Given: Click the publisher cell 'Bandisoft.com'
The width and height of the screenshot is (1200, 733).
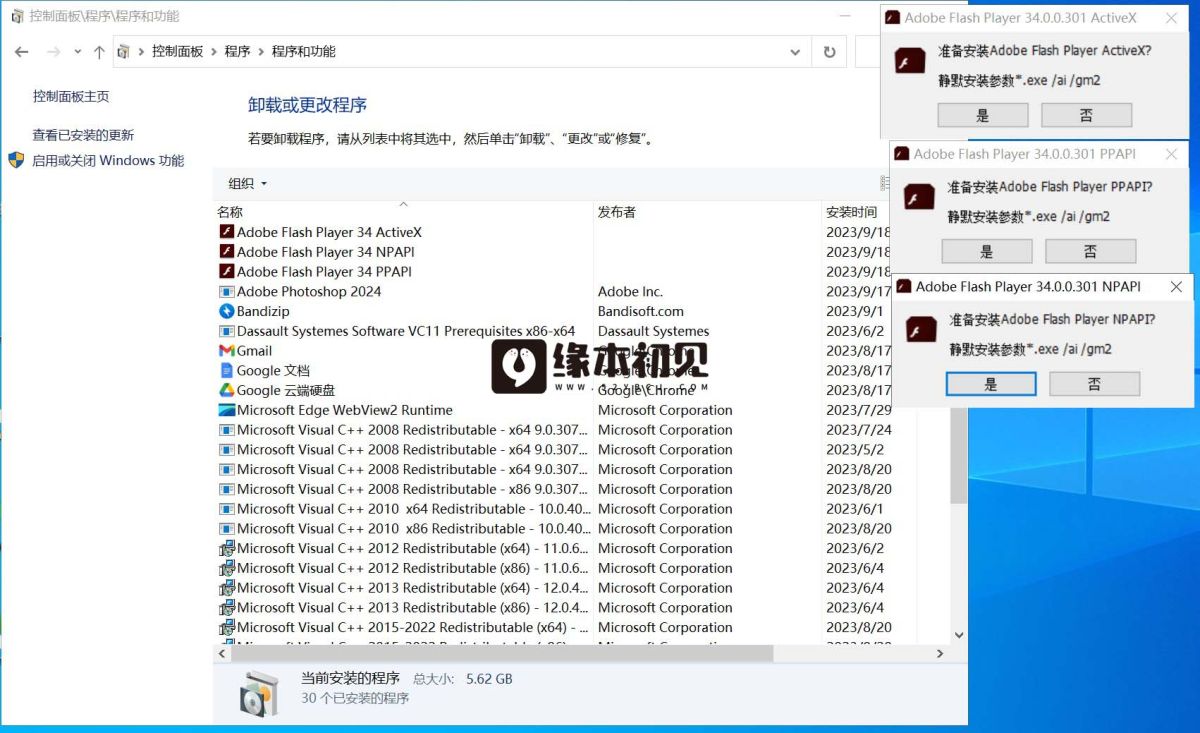Looking at the screenshot, I should coord(641,311).
